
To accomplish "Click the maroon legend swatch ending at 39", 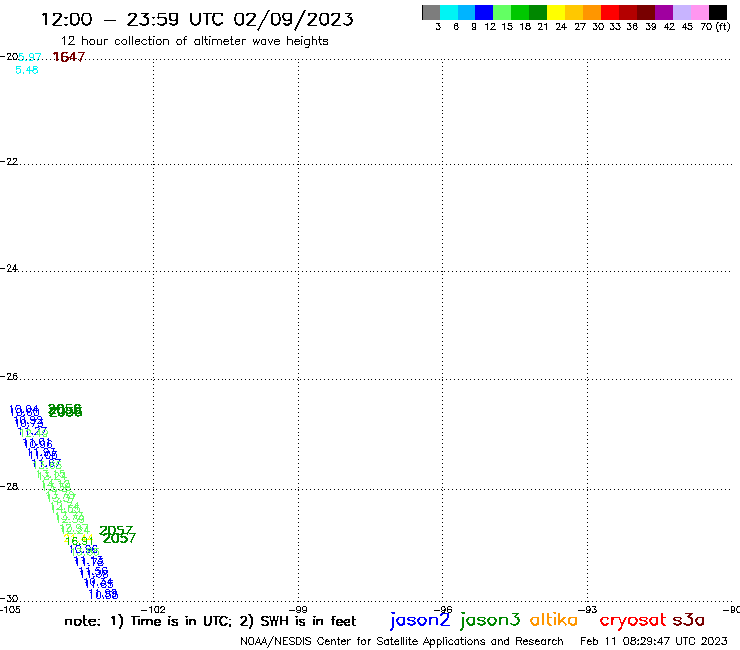I will point(646,12).
